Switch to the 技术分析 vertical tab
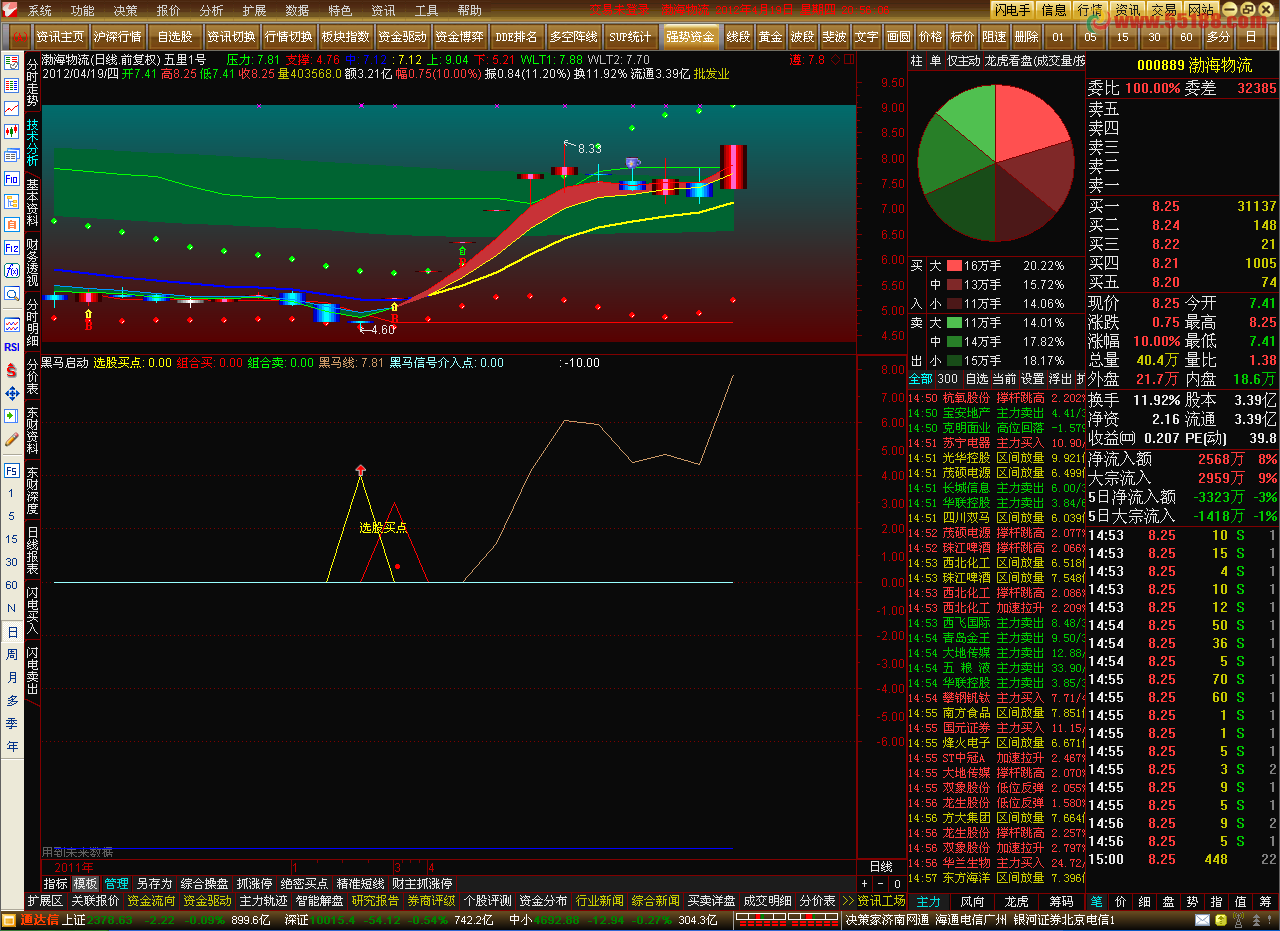Image resolution: width=1280 pixels, height=931 pixels. 32,143
